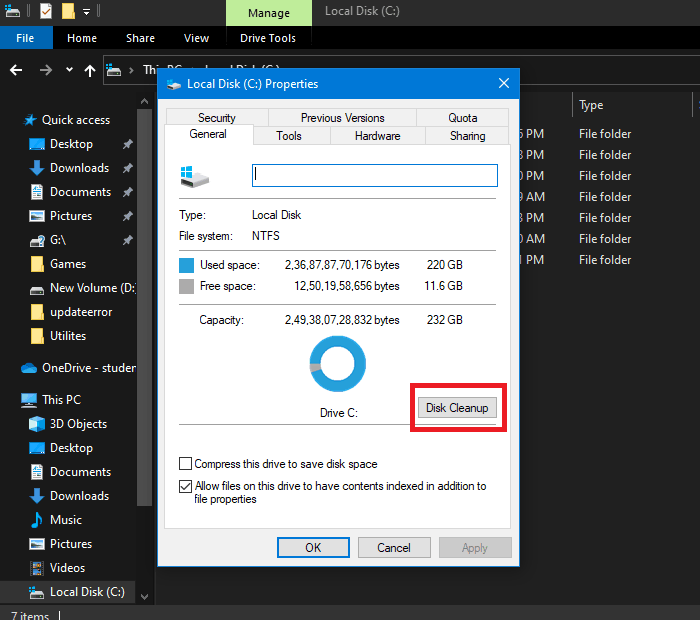Open the Home ribbon tab
Screen dimensions: 700x620
(x=82, y=38)
